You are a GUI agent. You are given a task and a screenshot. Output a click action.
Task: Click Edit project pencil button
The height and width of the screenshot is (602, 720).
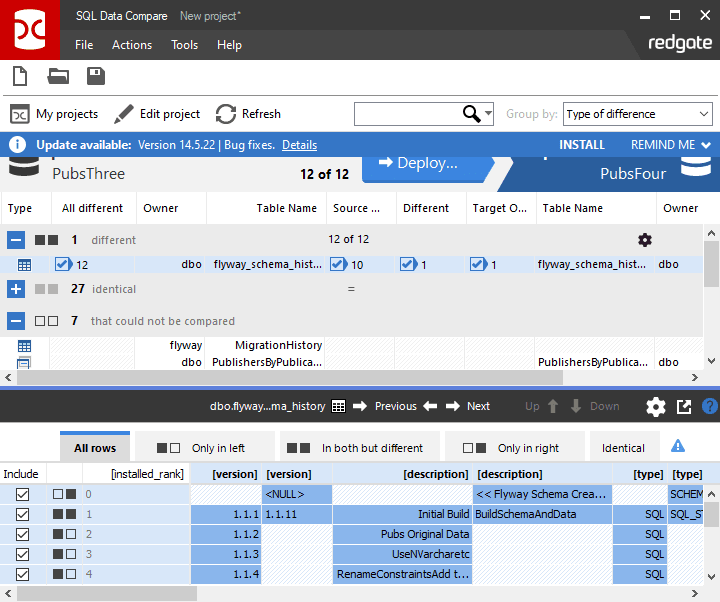coord(157,114)
